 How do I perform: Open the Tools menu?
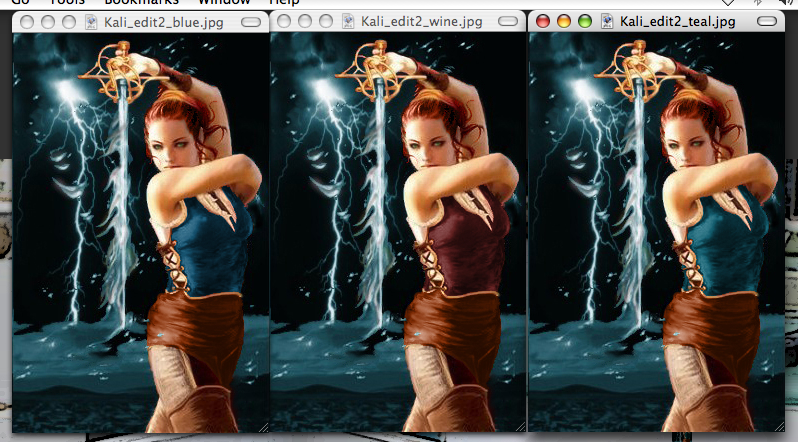click(66, 3)
